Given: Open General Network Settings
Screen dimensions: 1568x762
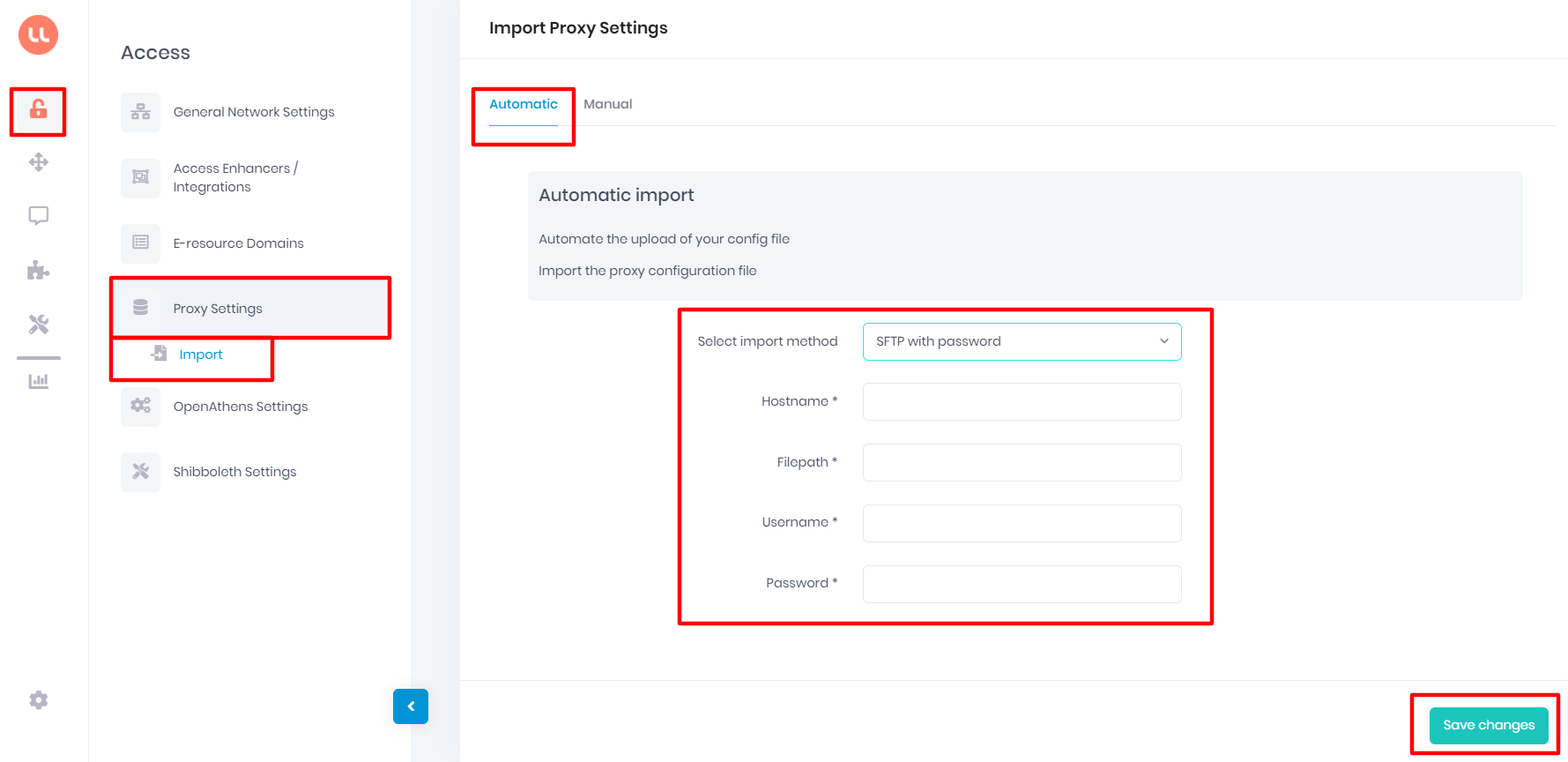Looking at the screenshot, I should pyautogui.click(x=254, y=112).
